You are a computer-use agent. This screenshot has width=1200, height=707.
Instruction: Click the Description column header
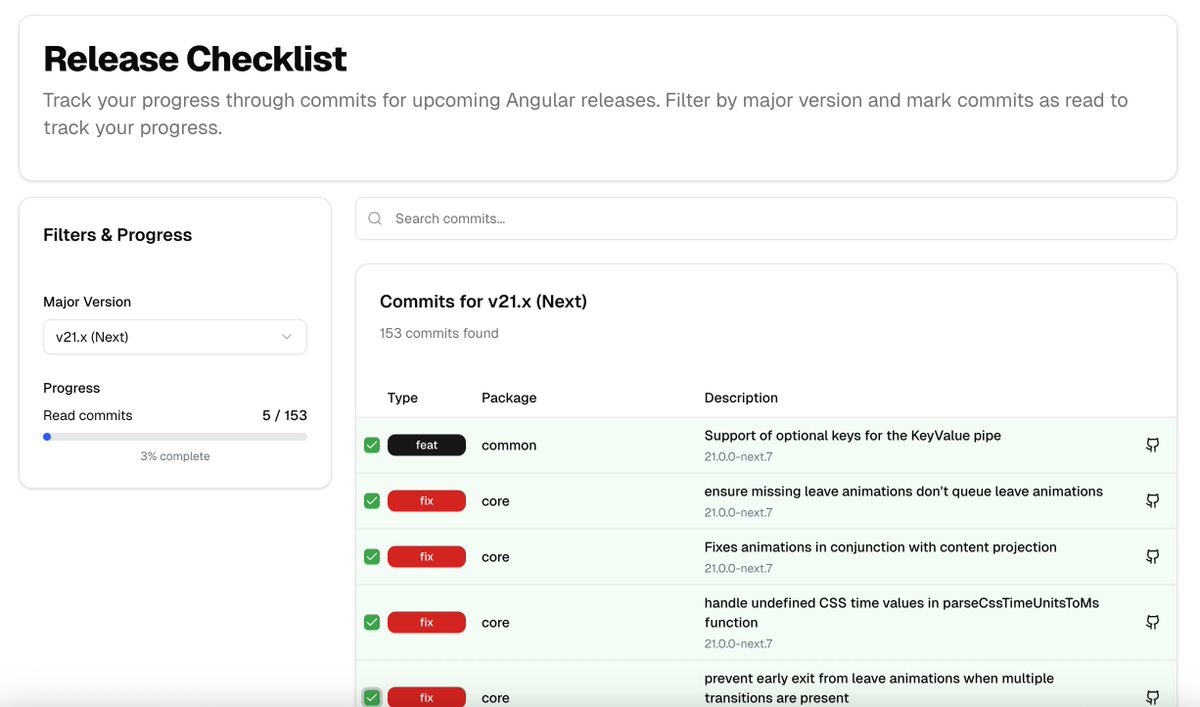tap(741, 398)
